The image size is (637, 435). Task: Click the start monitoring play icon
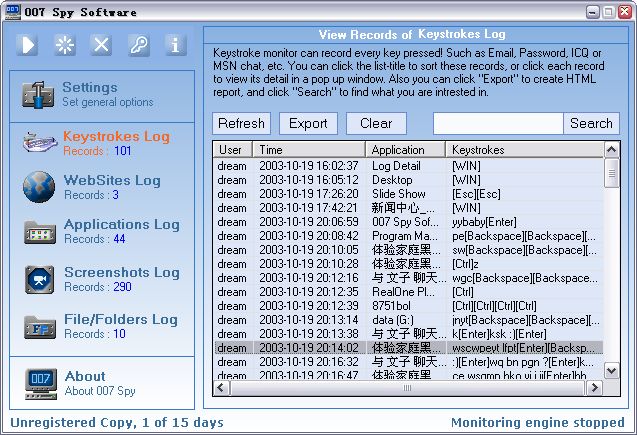point(28,45)
